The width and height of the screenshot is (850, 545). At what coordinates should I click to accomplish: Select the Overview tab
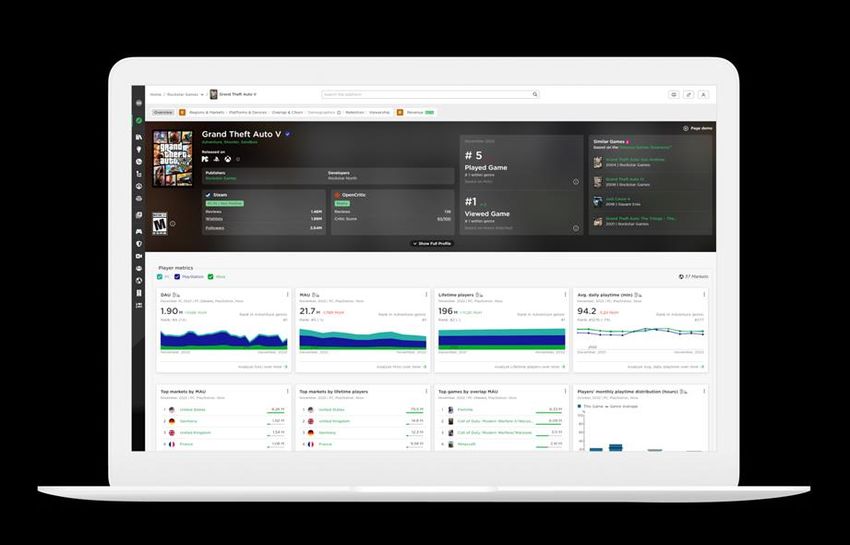pos(163,112)
